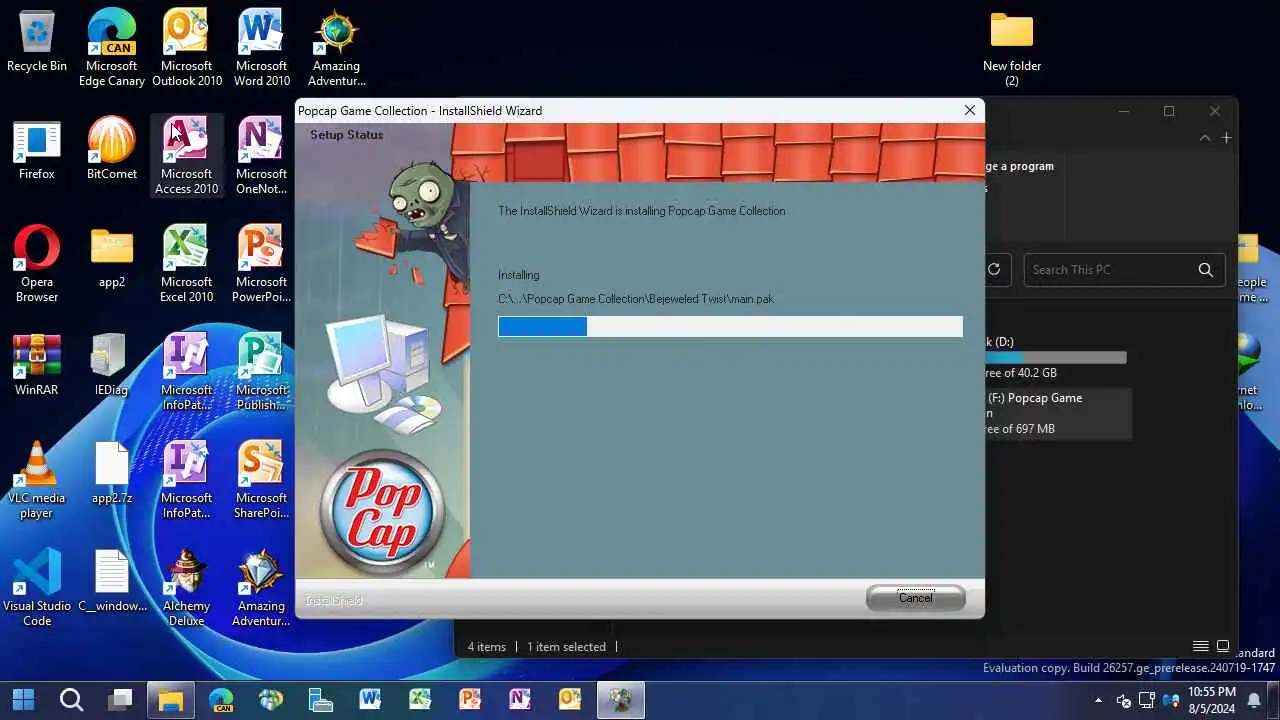The height and width of the screenshot is (720, 1280).
Task: Open Task View from the taskbar
Action: 121,699
